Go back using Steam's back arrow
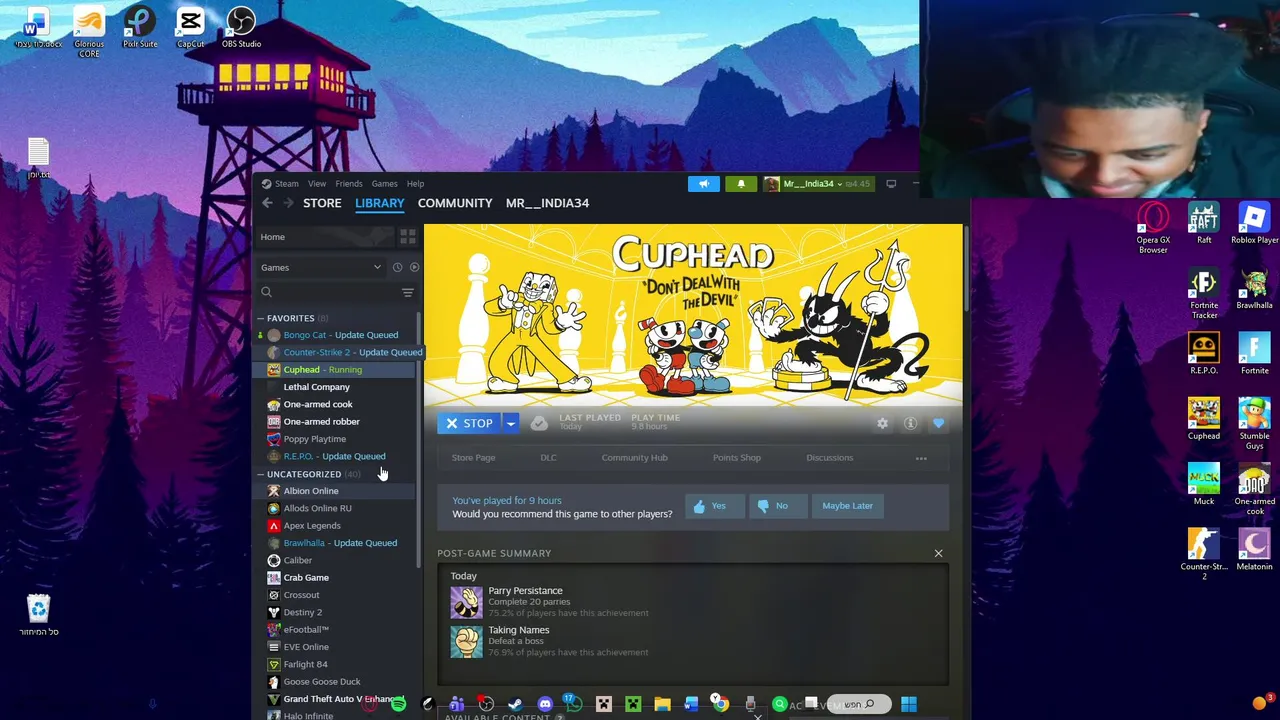Image resolution: width=1280 pixels, height=720 pixels. pos(267,203)
